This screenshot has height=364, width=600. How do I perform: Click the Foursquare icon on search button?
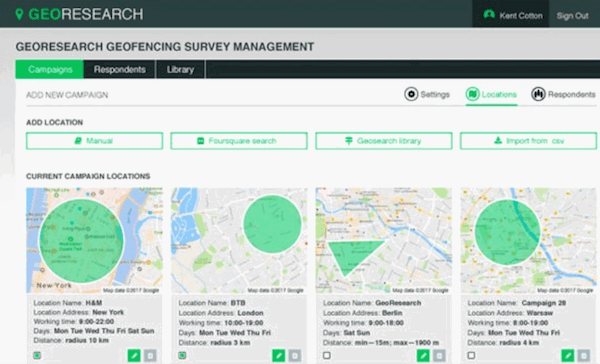pyautogui.click(x=201, y=141)
